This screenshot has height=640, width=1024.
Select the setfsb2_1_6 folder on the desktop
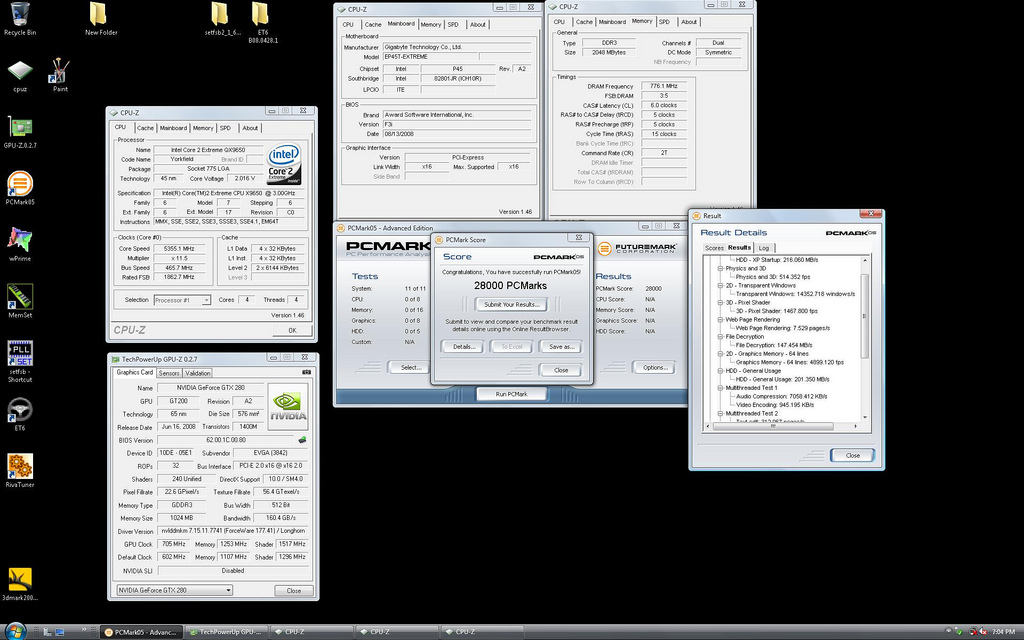(222, 19)
